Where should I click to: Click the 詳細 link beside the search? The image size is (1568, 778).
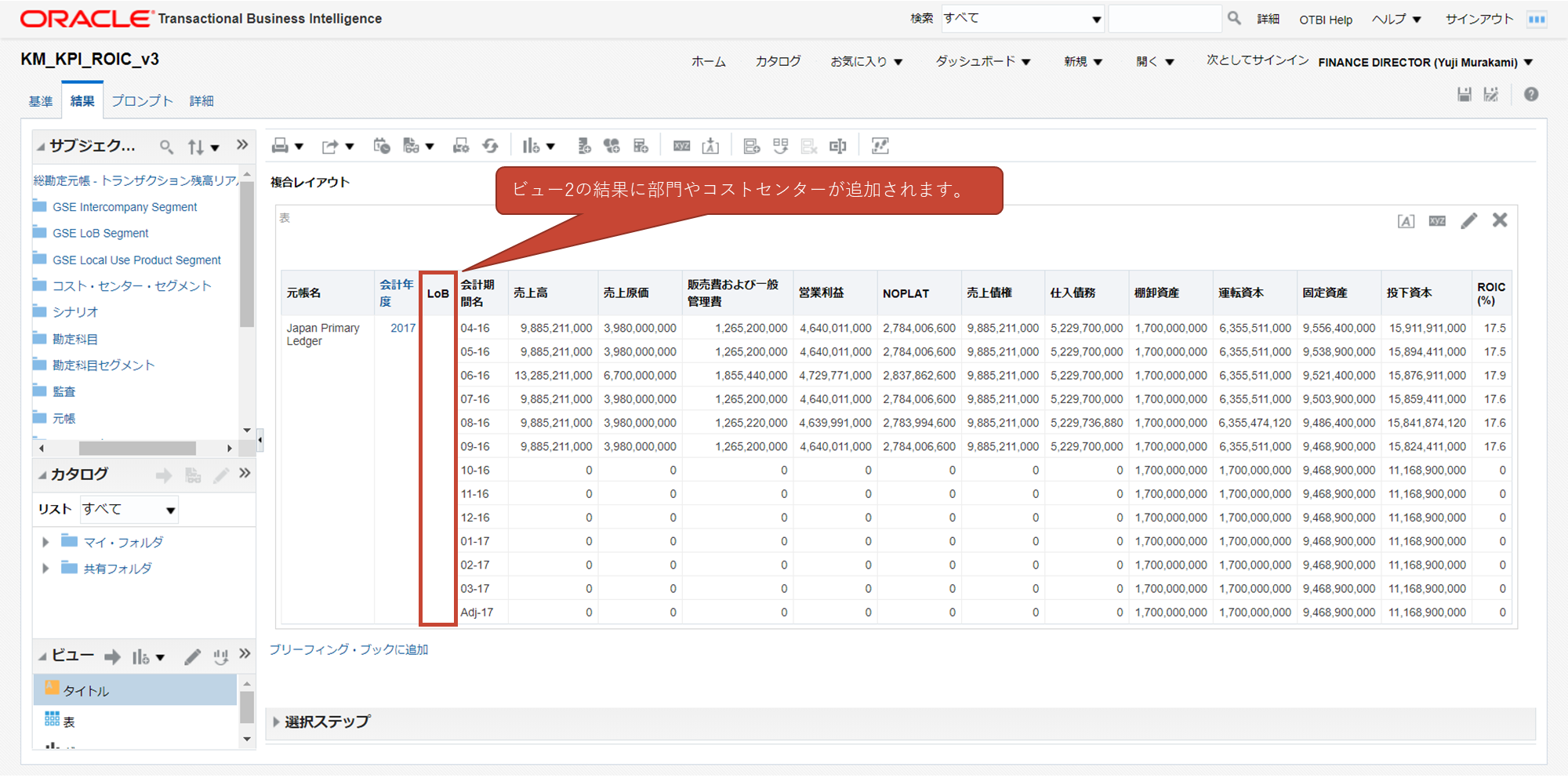(1269, 19)
